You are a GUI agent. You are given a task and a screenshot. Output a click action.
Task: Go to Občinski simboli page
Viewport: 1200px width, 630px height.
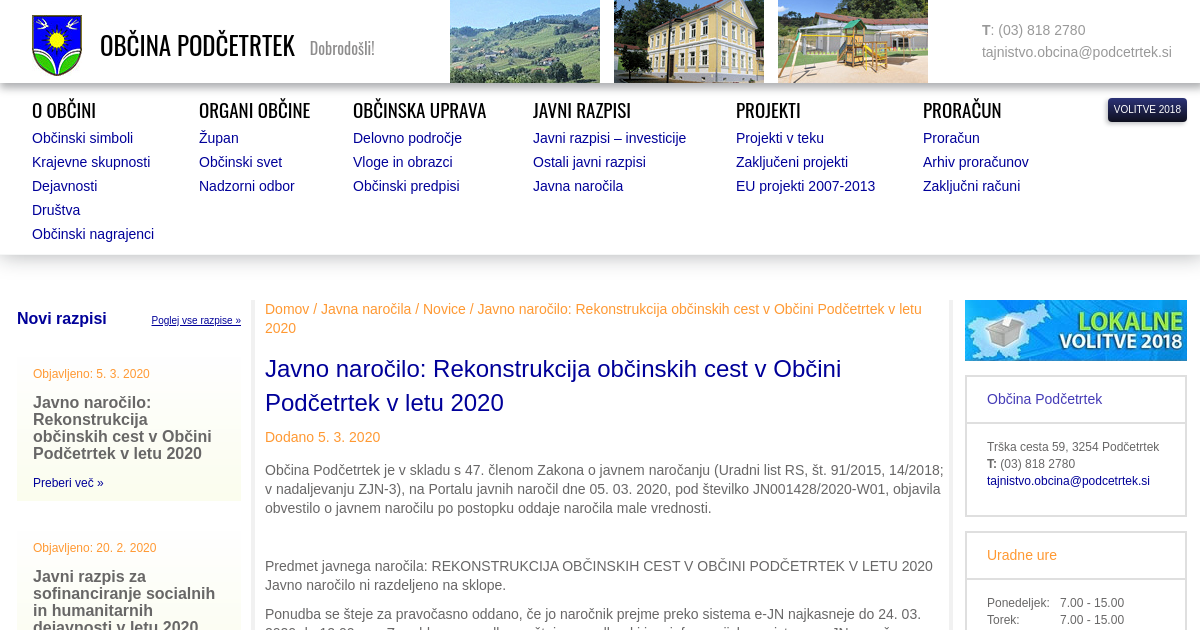[x=82, y=138]
